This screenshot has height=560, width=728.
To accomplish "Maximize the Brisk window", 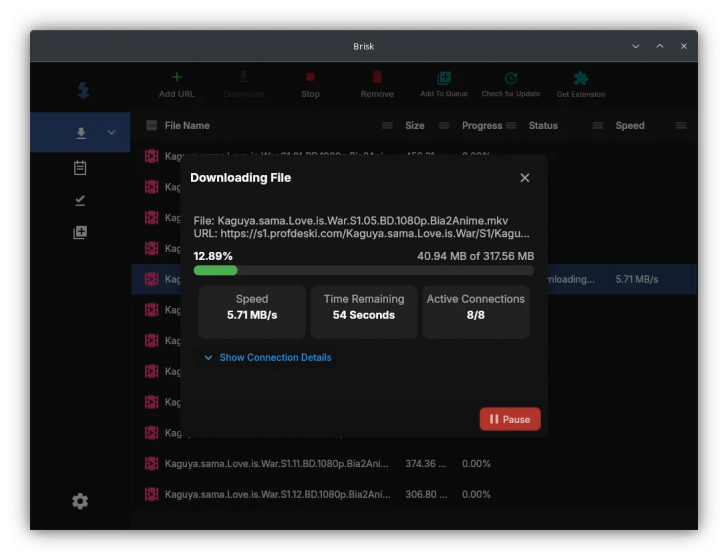I will (660, 46).
